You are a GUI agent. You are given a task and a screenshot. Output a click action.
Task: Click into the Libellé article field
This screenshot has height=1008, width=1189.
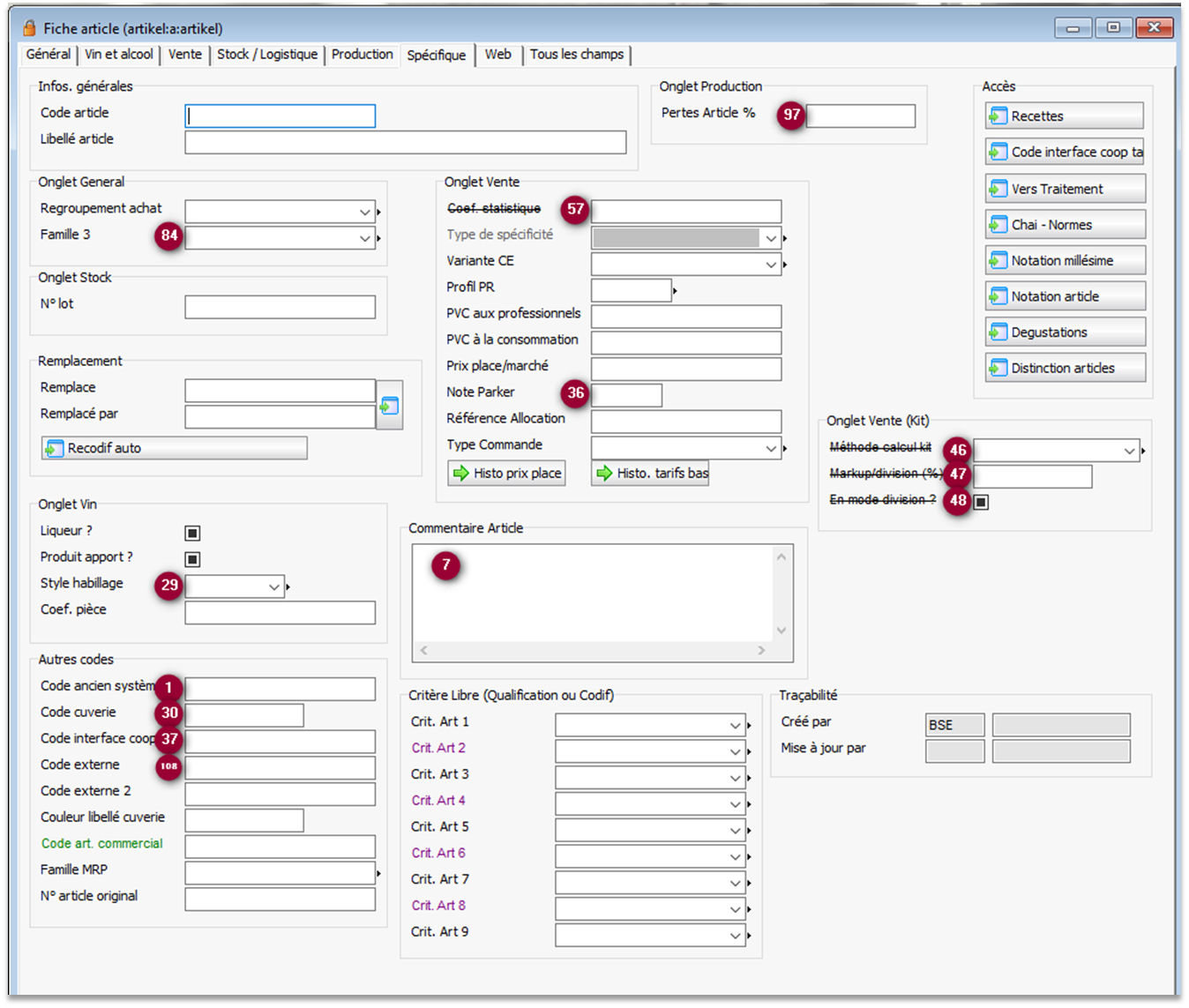405,142
